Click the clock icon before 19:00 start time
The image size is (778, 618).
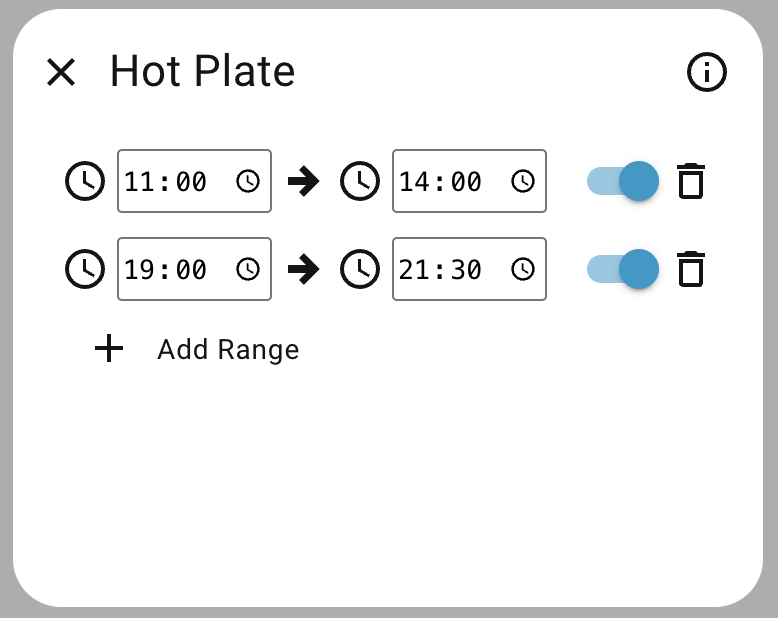coord(85,269)
